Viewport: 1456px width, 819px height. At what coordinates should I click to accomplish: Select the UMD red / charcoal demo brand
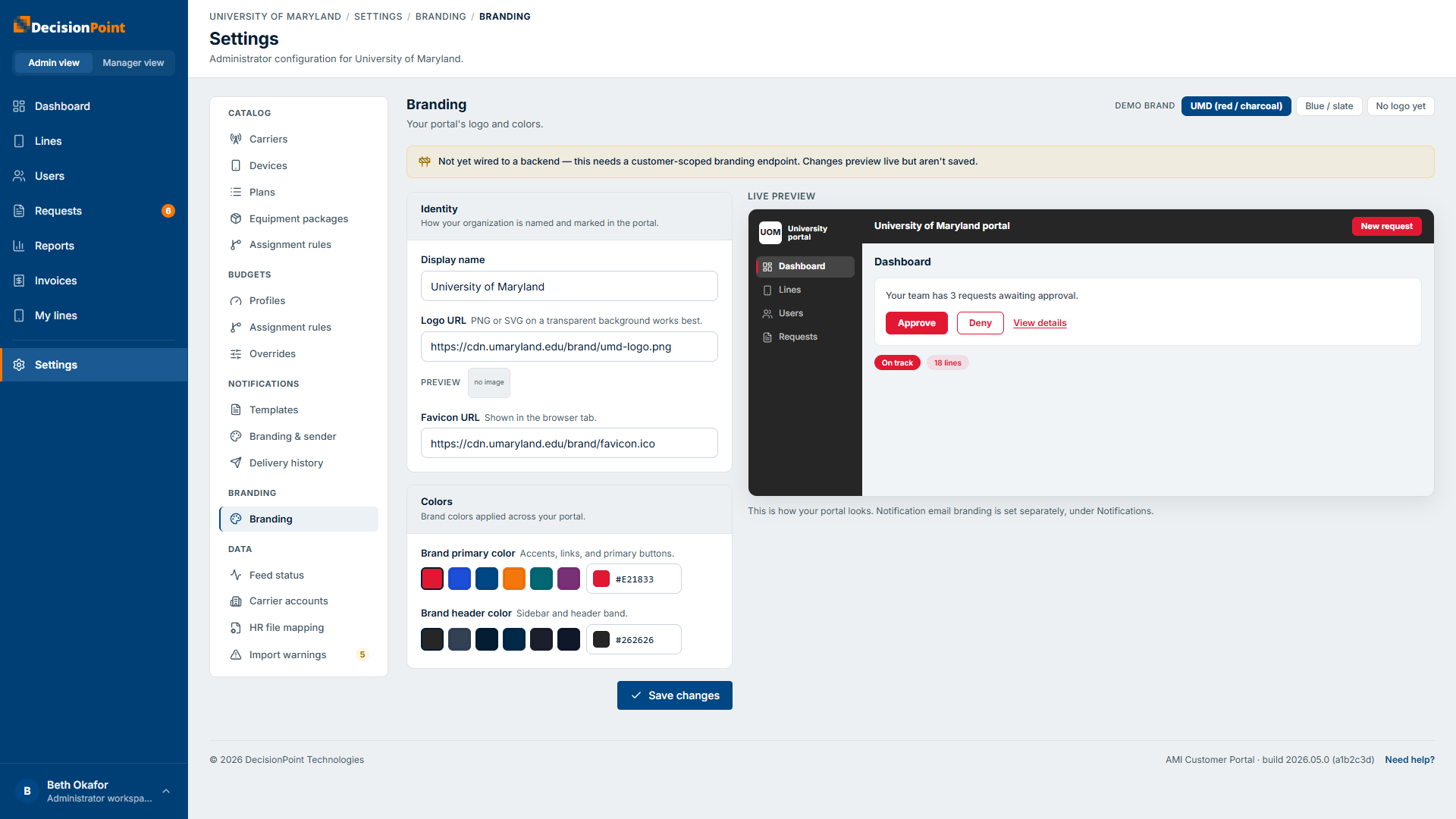pyautogui.click(x=1236, y=106)
